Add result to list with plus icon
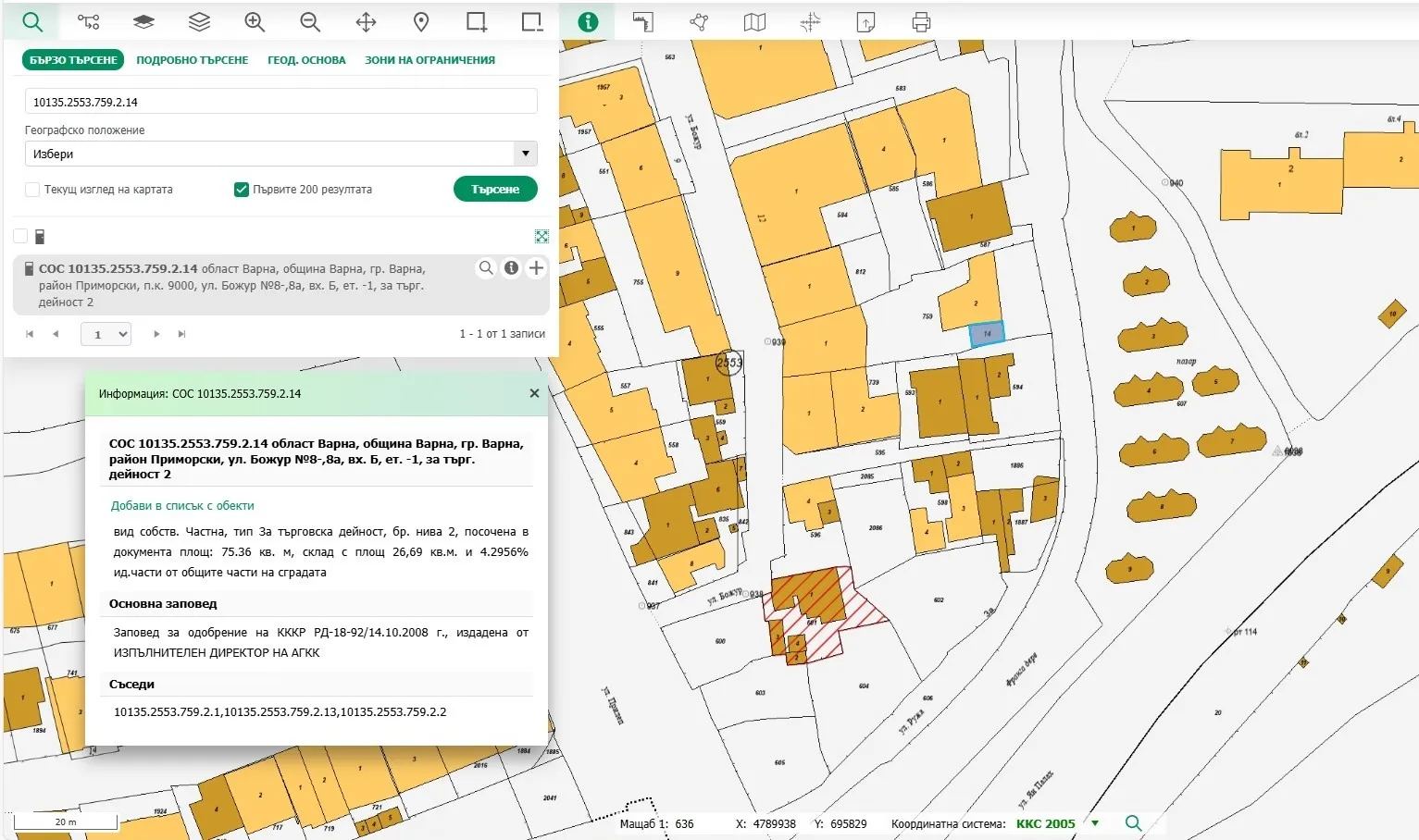Screen dimensions: 1419x840 pyautogui.click(x=536, y=268)
